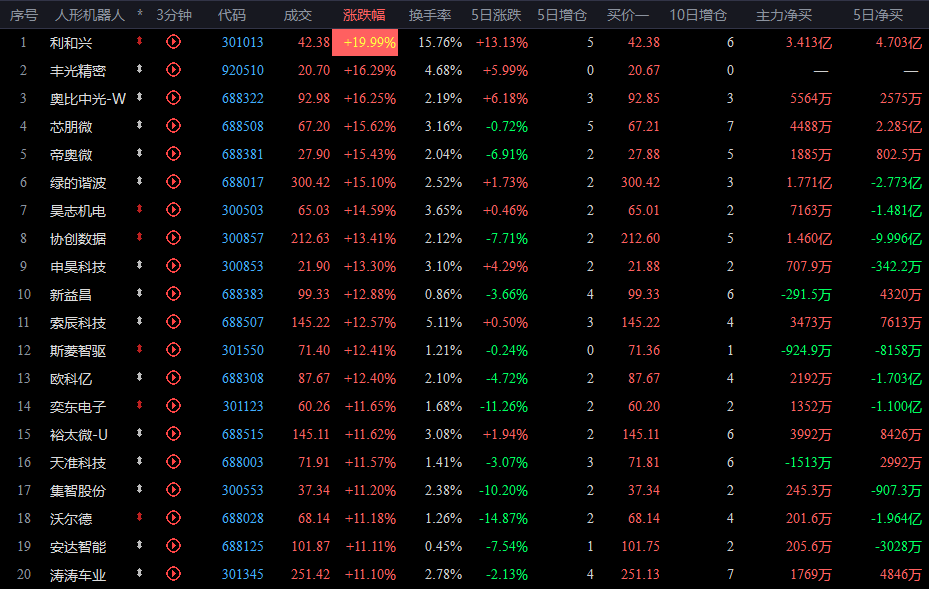The image size is (929, 589).
Task: Click the red marker icon beside 昊志机电
Action: [139, 209]
